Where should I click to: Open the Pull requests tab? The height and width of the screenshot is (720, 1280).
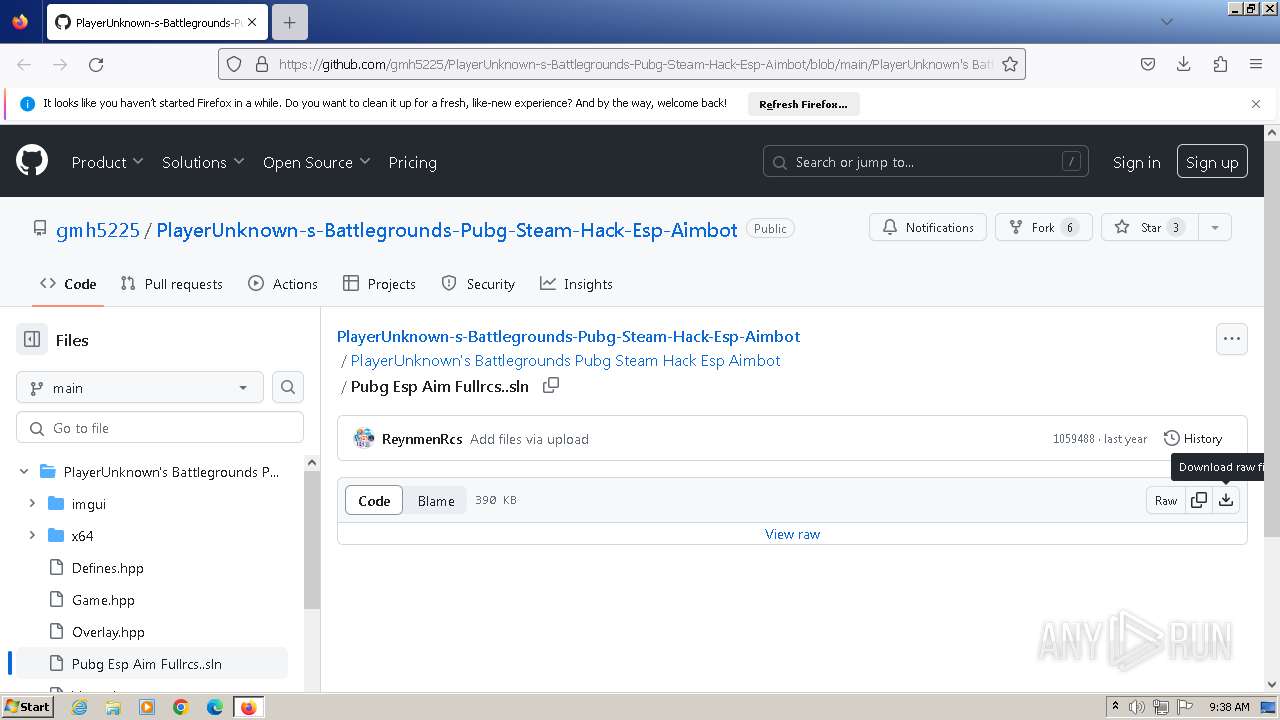coord(171,284)
